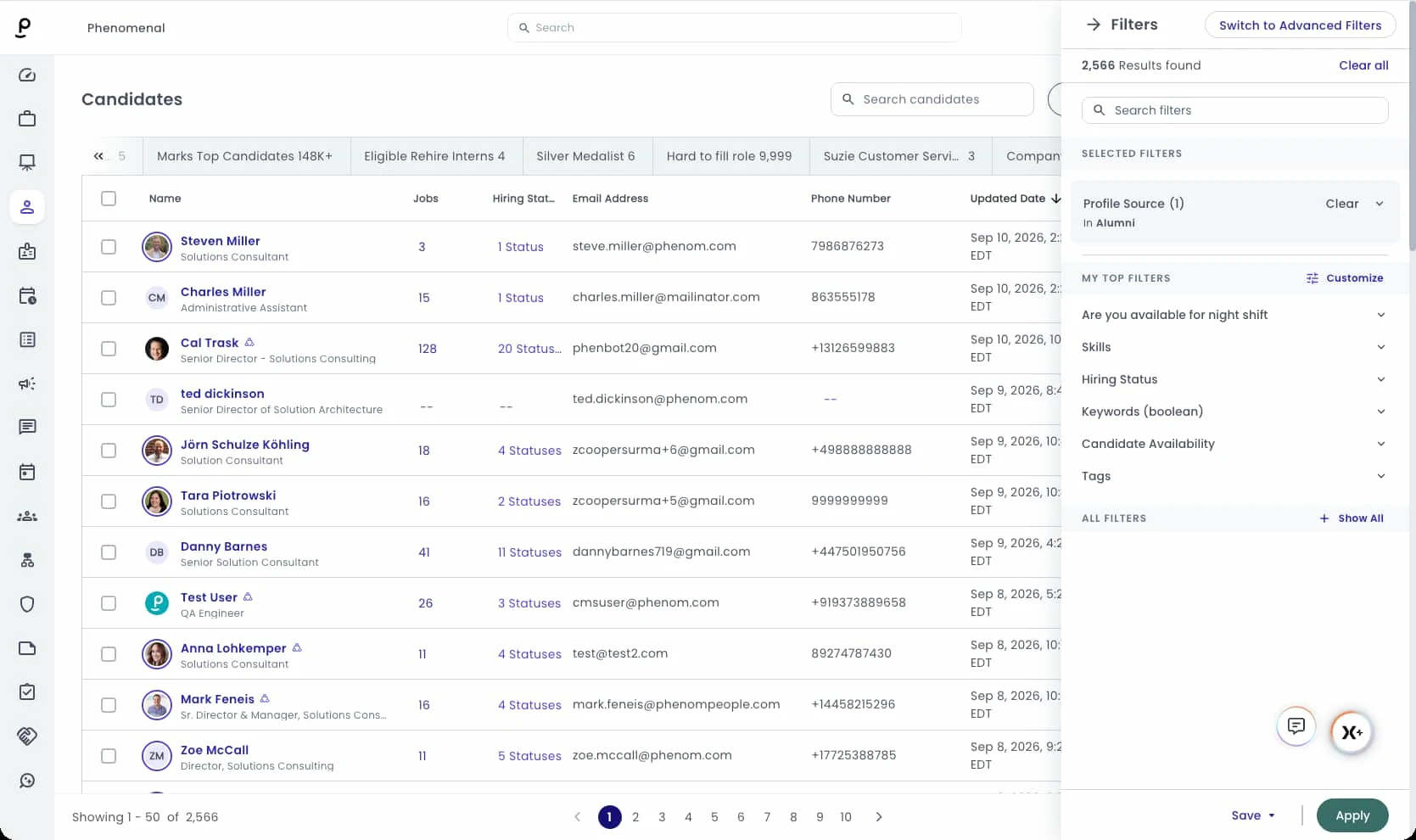Open the handshake icon in sidebar

click(27, 736)
